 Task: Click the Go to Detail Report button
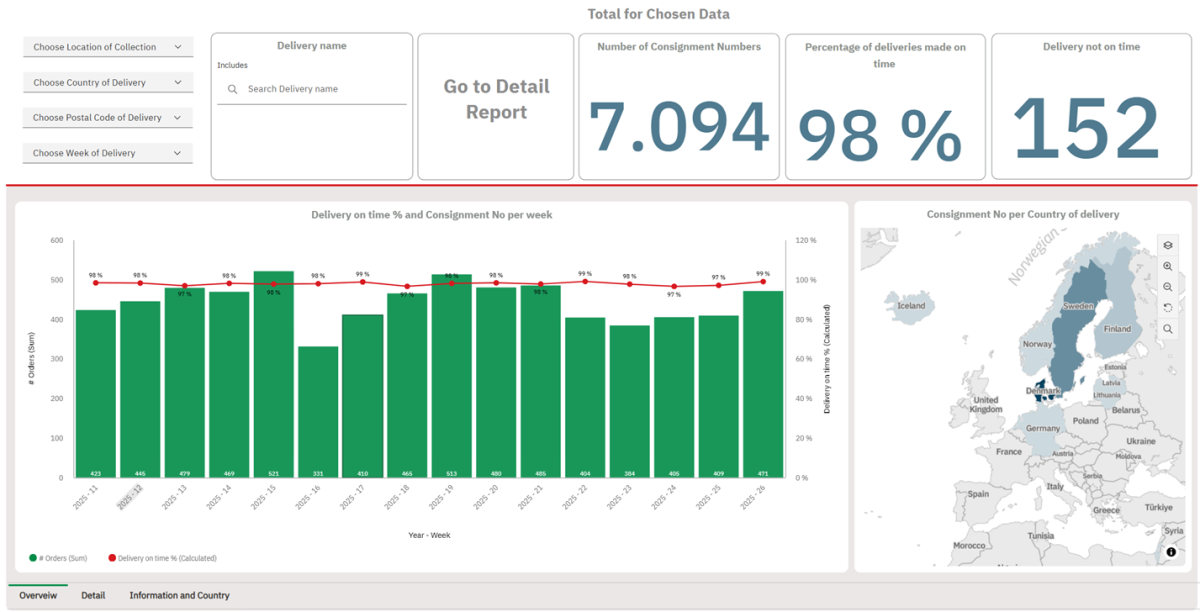click(x=496, y=100)
